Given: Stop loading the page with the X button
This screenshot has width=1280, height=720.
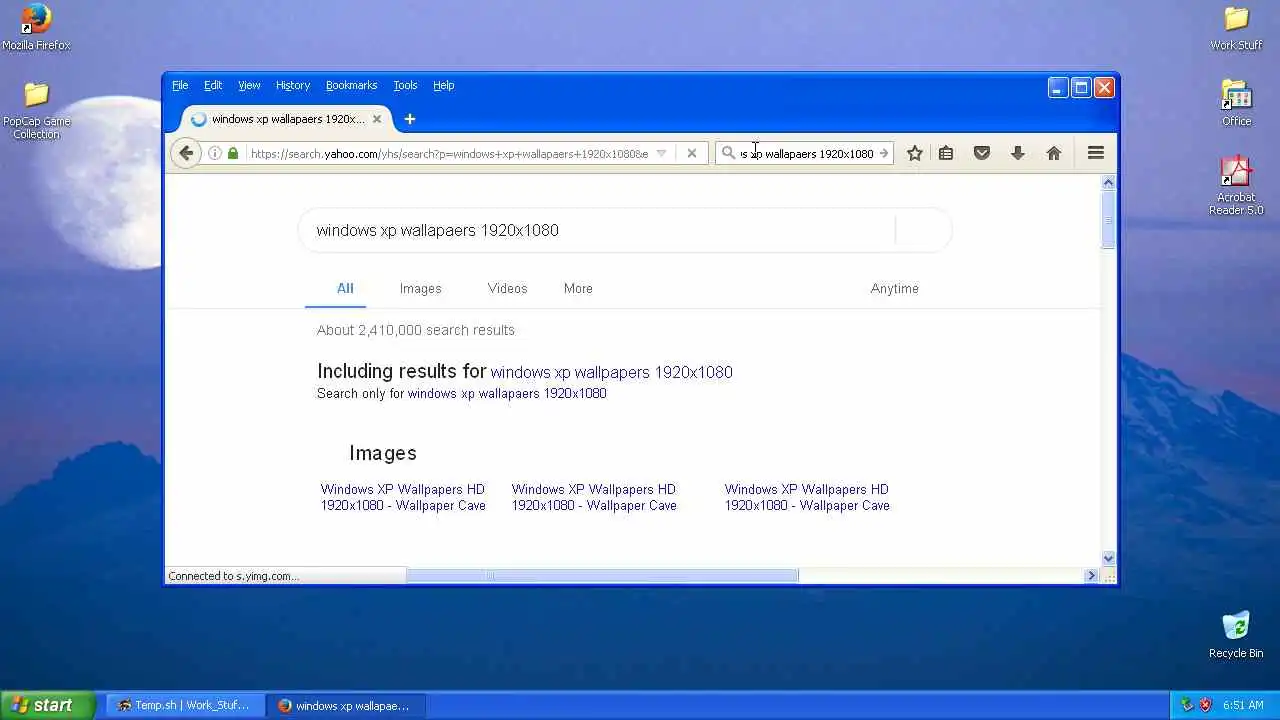Looking at the screenshot, I should 691,153.
